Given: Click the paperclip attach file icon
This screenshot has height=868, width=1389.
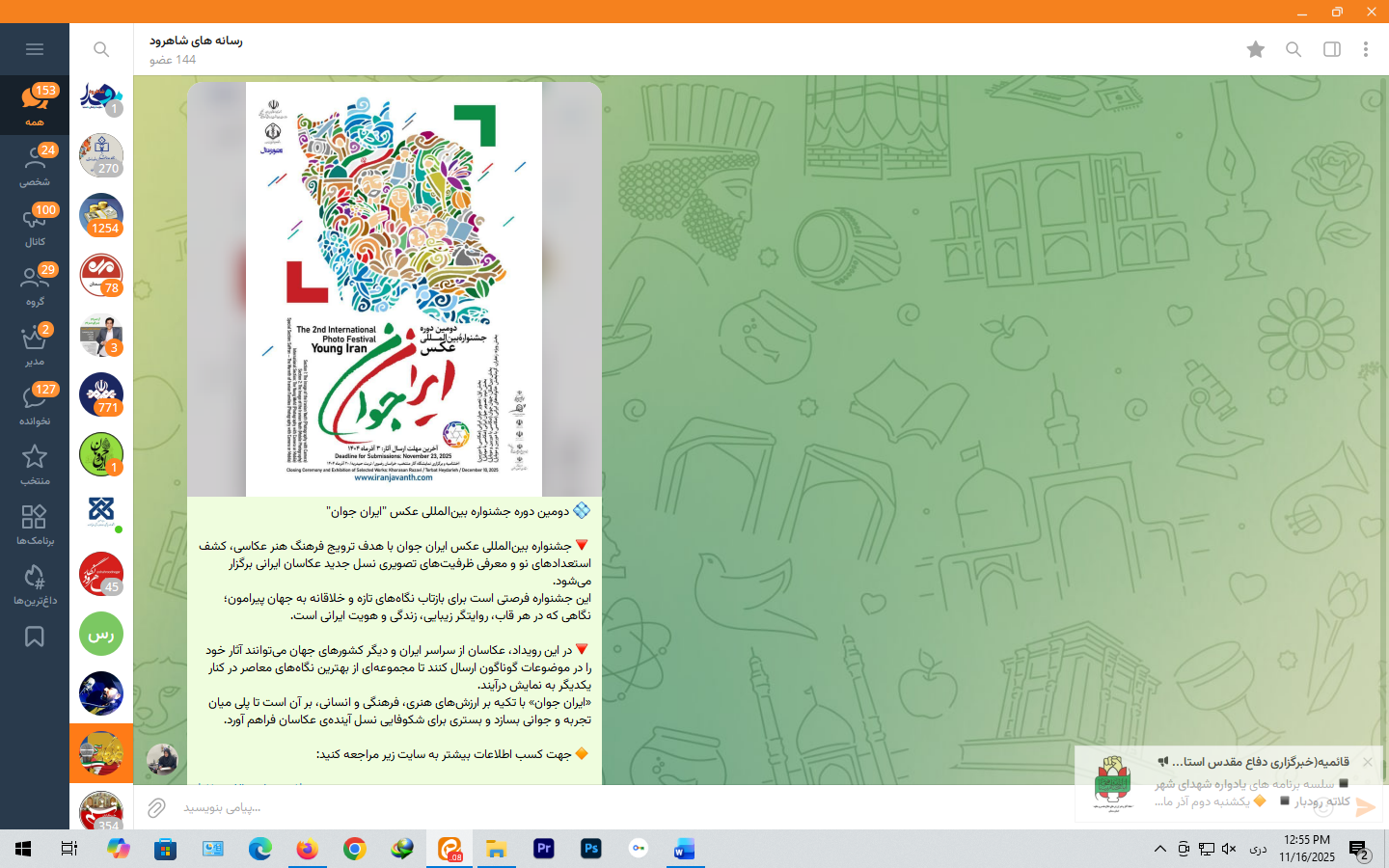Looking at the screenshot, I should coord(156,807).
